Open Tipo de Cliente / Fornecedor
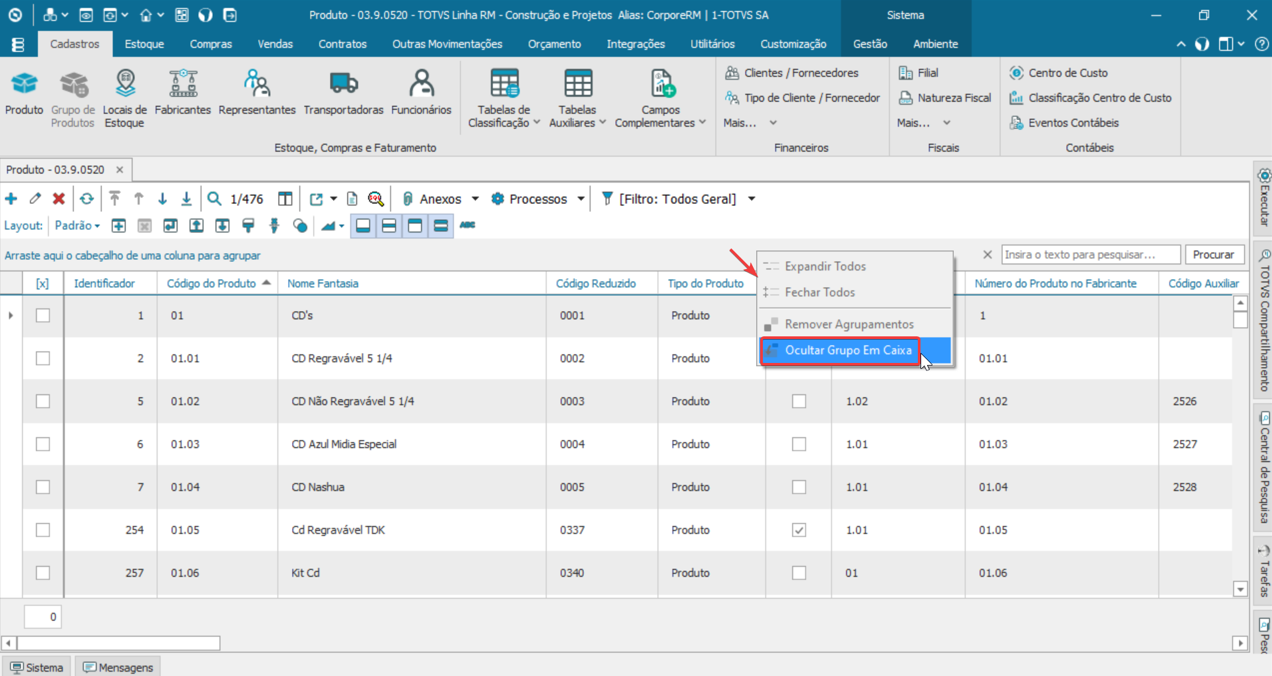The height and width of the screenshot is (676, 1272). 802,98
